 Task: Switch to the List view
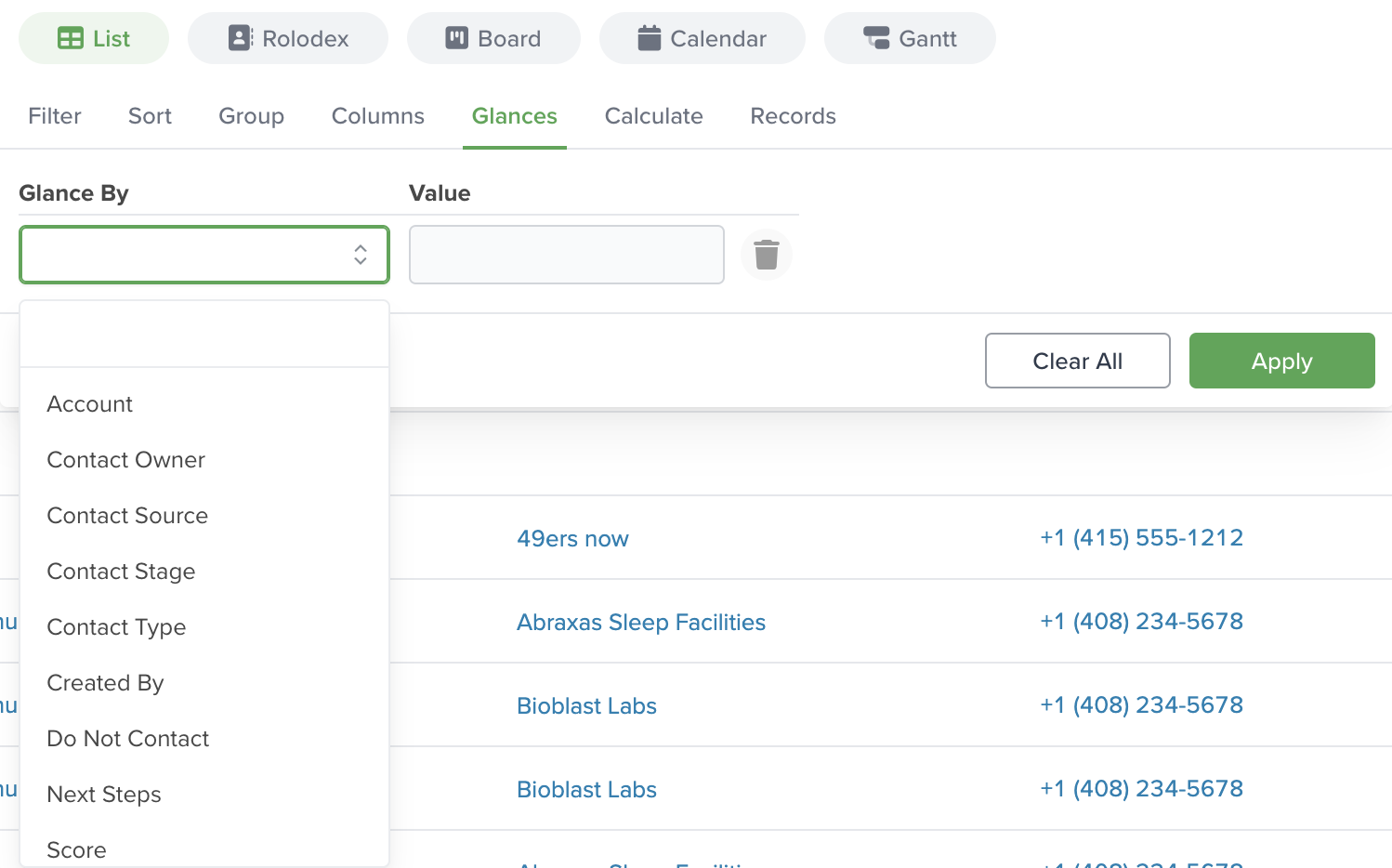click(x=94, y=38)
